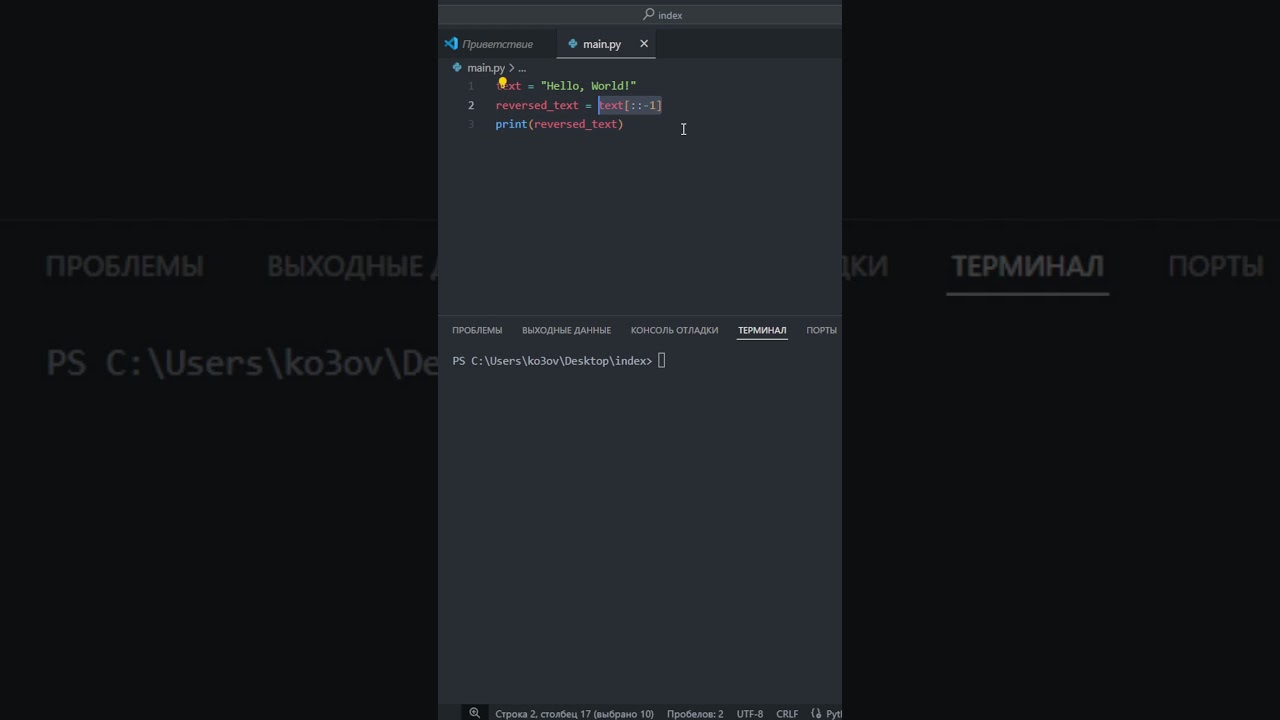Click line number 2 in gutter
This screenshot has height=720, width=1280.
[471, 105]
